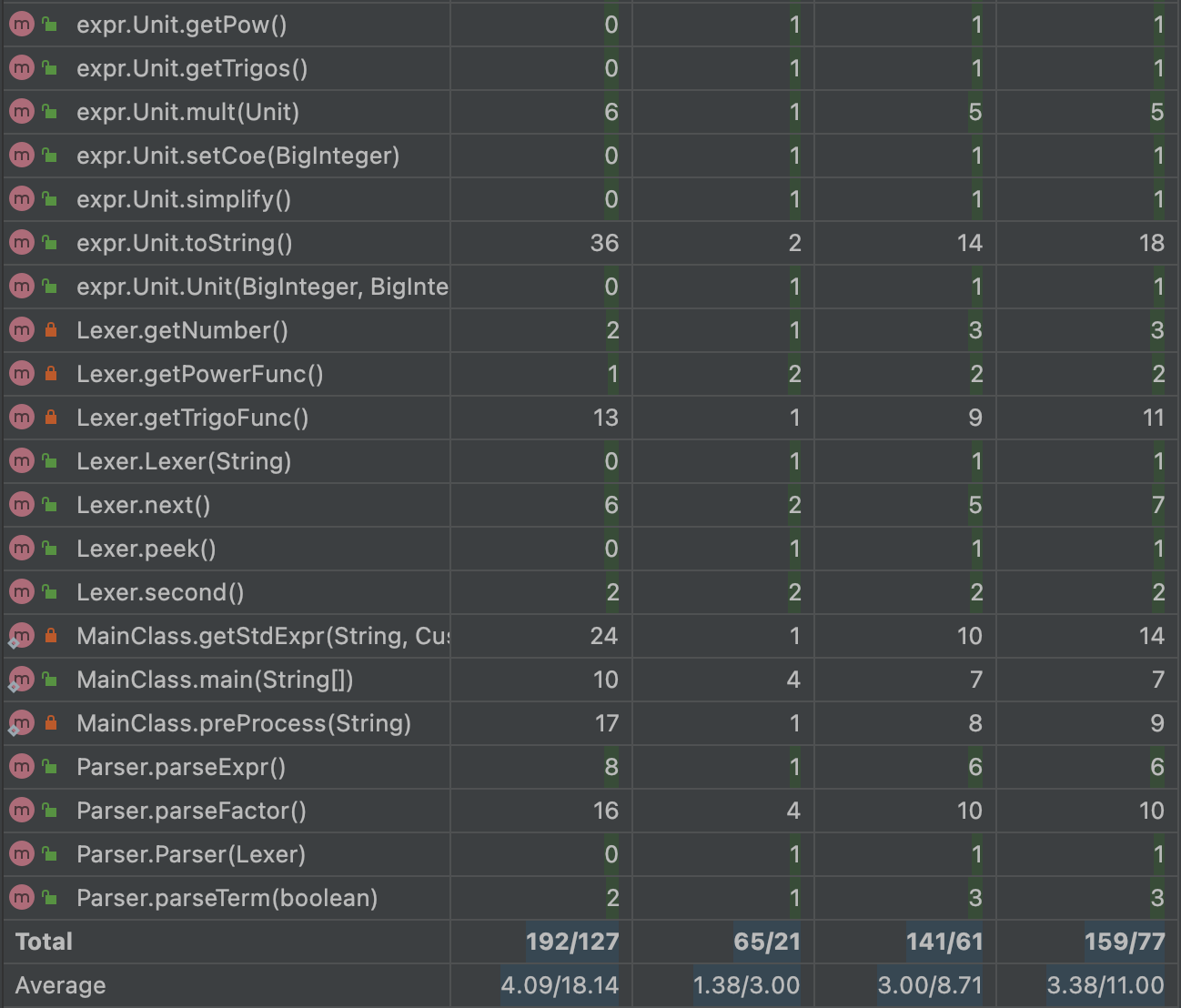Image resolution: width=1181 pixels, height=1008 pixels.
Task: Click method icon beside expr.Unit.getPow()
Action: [x=21, y=25]
